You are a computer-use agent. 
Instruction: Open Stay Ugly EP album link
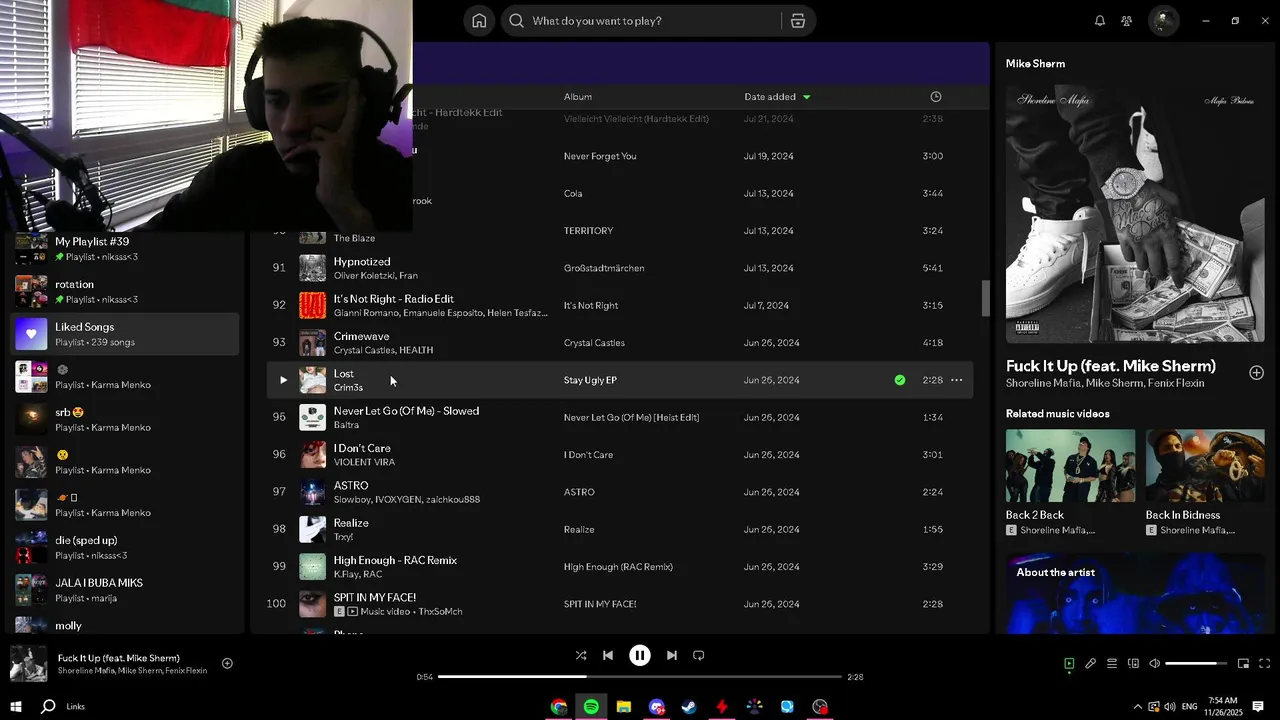click(x=590, y=380)
